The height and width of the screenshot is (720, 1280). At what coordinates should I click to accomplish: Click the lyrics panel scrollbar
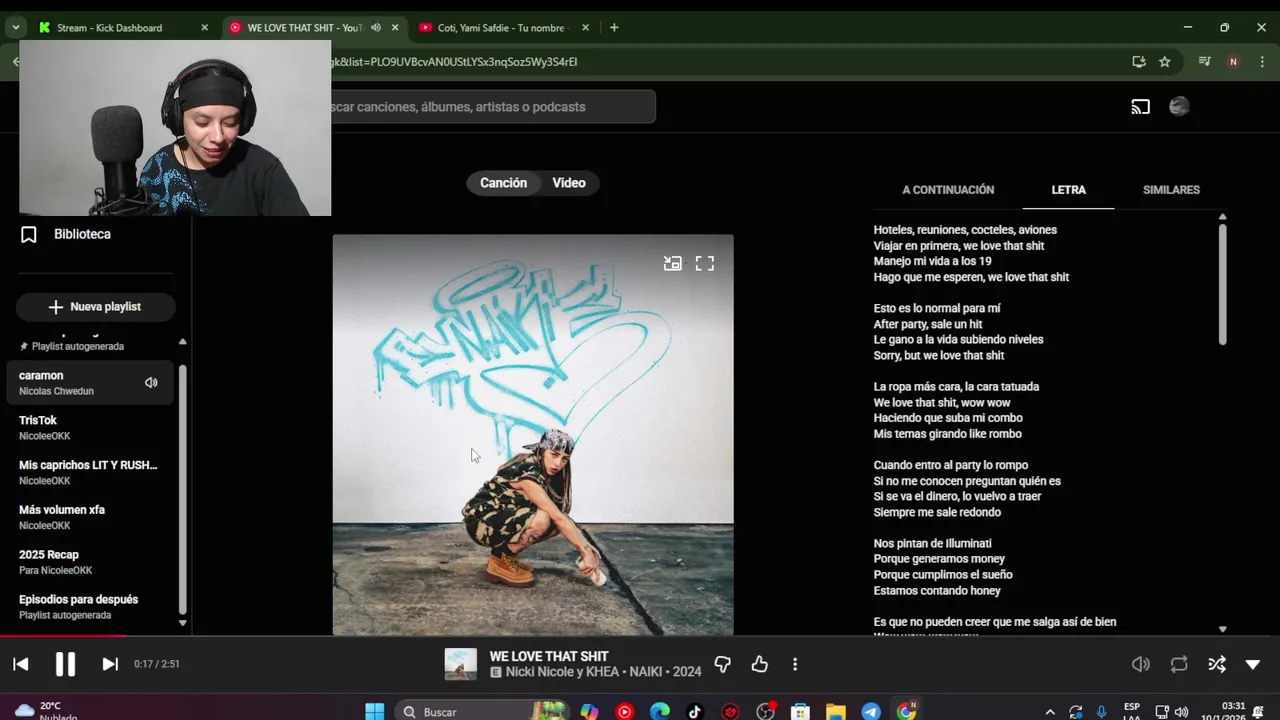click(1222, 285)
